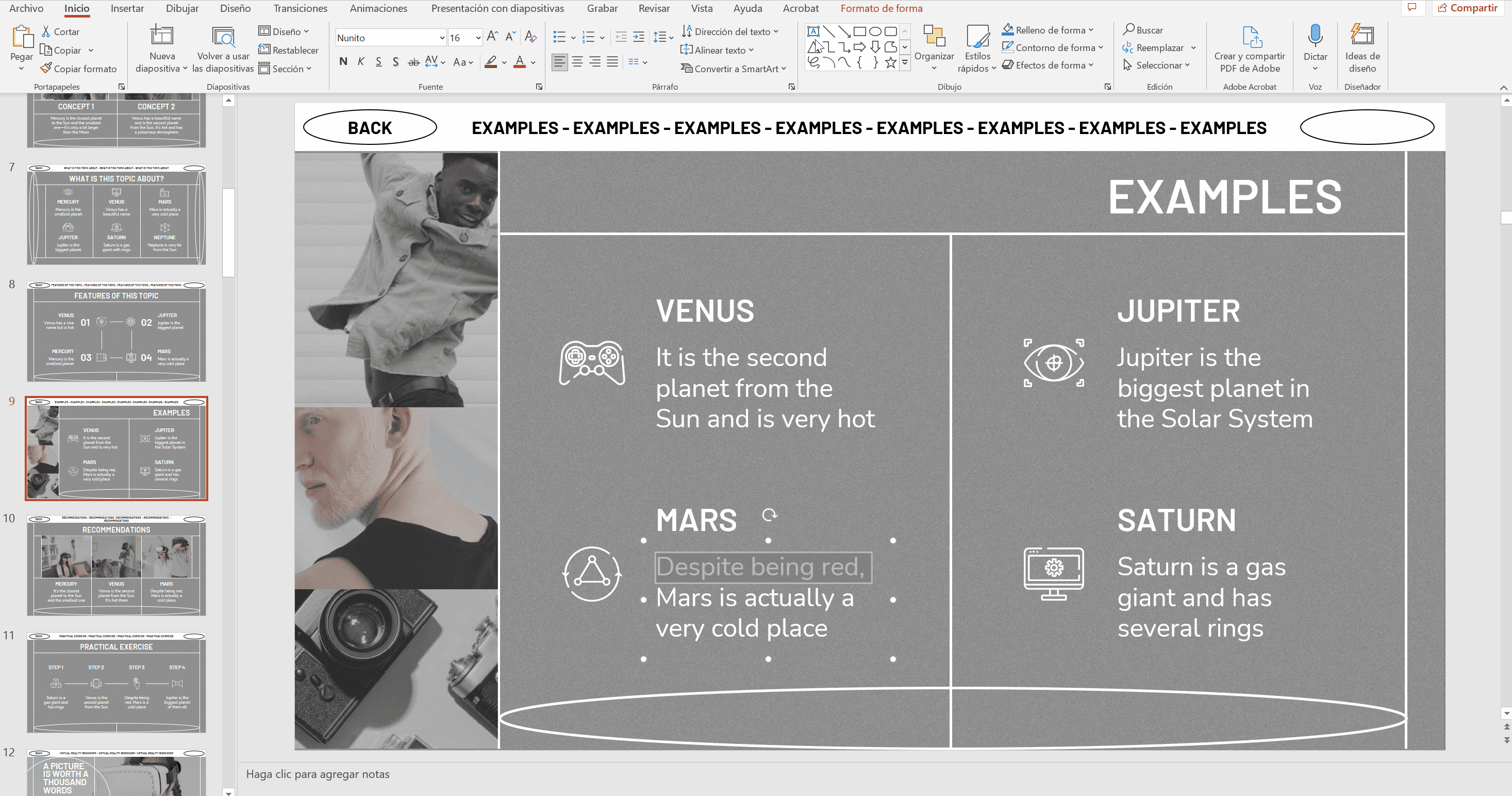Select the text box shape tool
The height and width of the screenshot is (796, 1512).
click(813, 31)
